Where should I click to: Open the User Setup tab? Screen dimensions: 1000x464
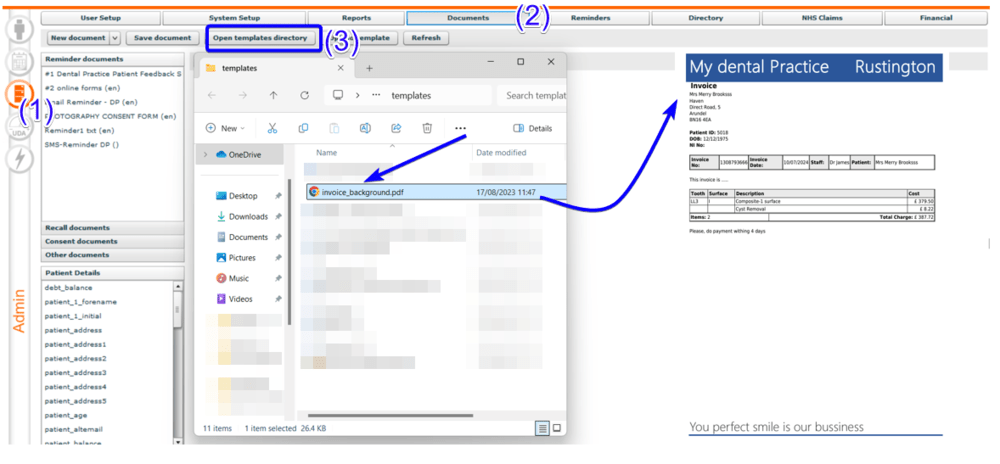[x=100, y=18]
